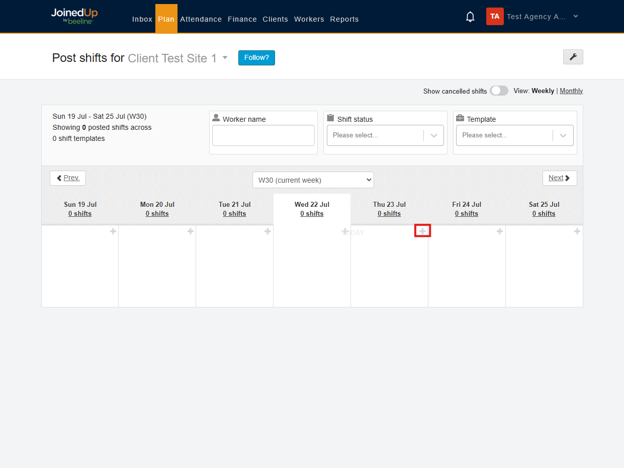Open the Finance tab
The image size is (624, 468).
242,19
